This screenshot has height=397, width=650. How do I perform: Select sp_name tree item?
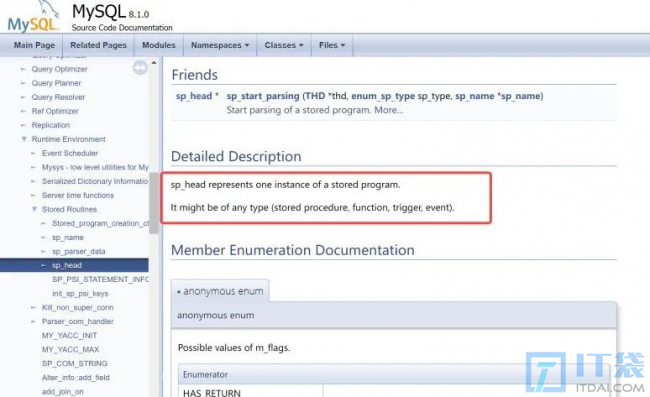click(x=68, y=237)
